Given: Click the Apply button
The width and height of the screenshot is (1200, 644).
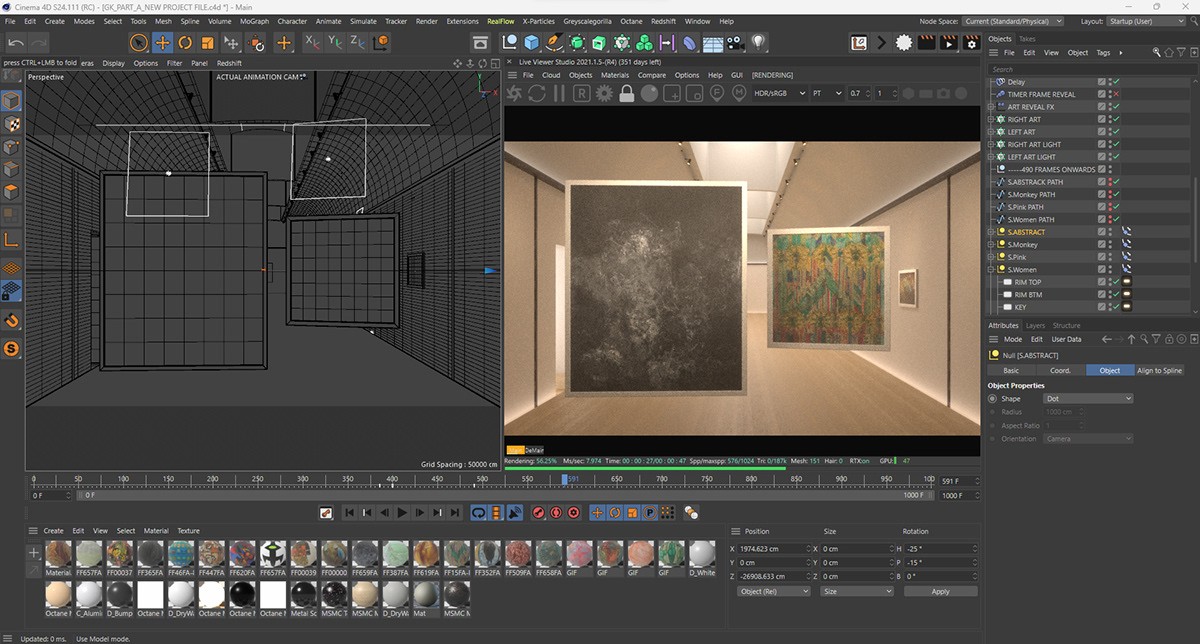Looking at the screenshot, I should (940, 591).
